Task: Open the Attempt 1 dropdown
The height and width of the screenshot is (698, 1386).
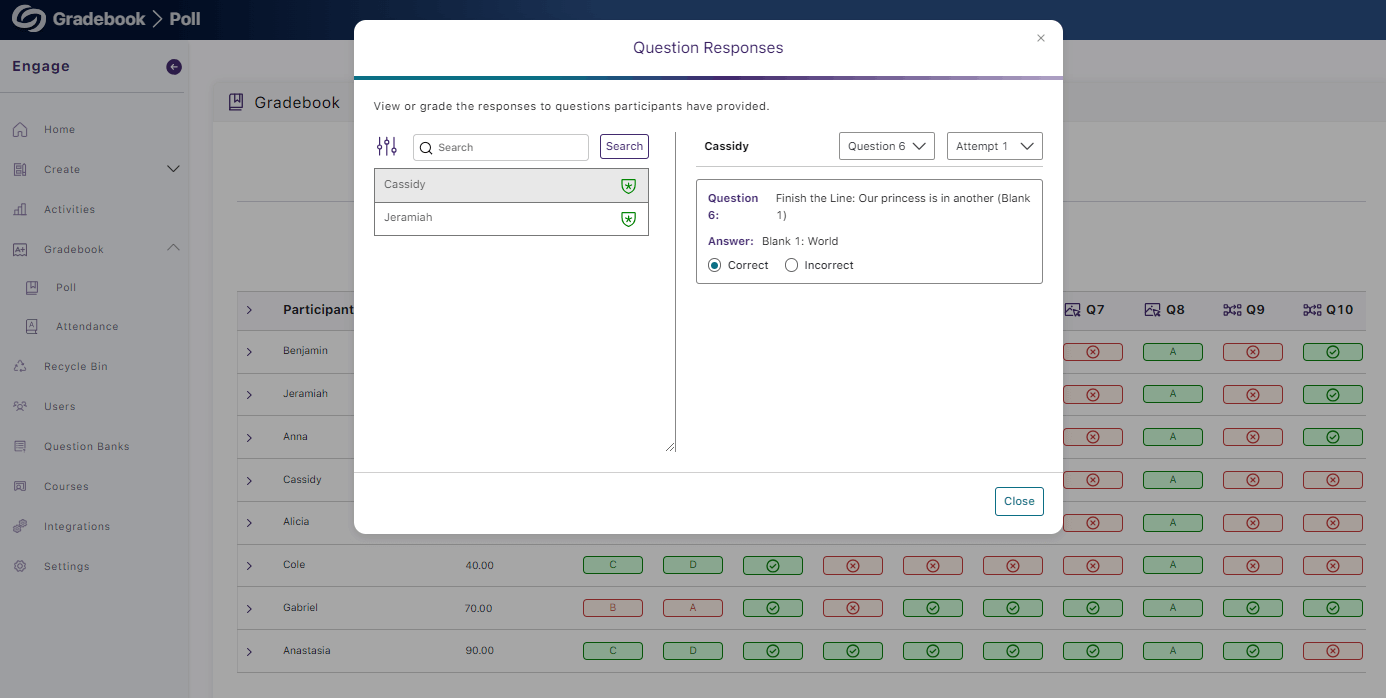Action: tap(995, 146)
